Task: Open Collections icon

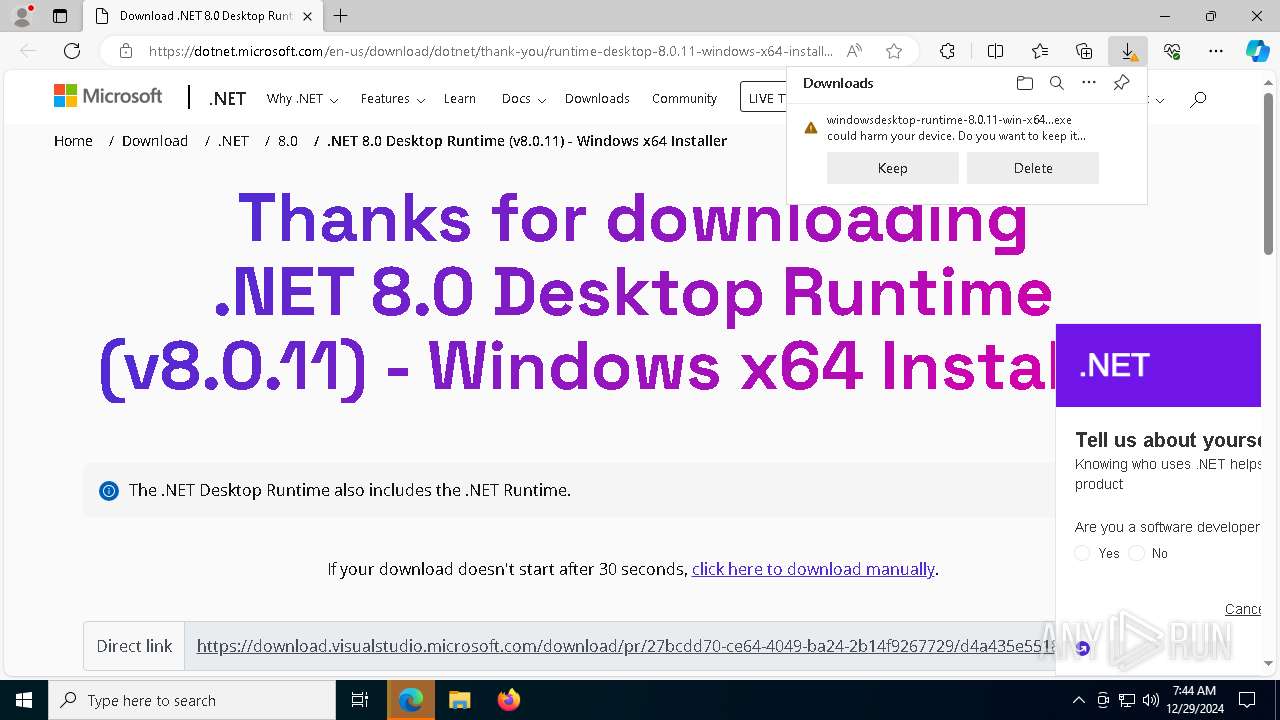Action: (1084, 51)
